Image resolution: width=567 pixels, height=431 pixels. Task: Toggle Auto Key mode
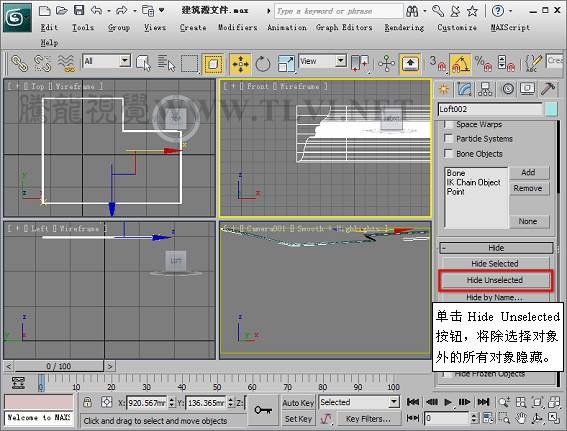pyautogui.click(x=298, y=402)
